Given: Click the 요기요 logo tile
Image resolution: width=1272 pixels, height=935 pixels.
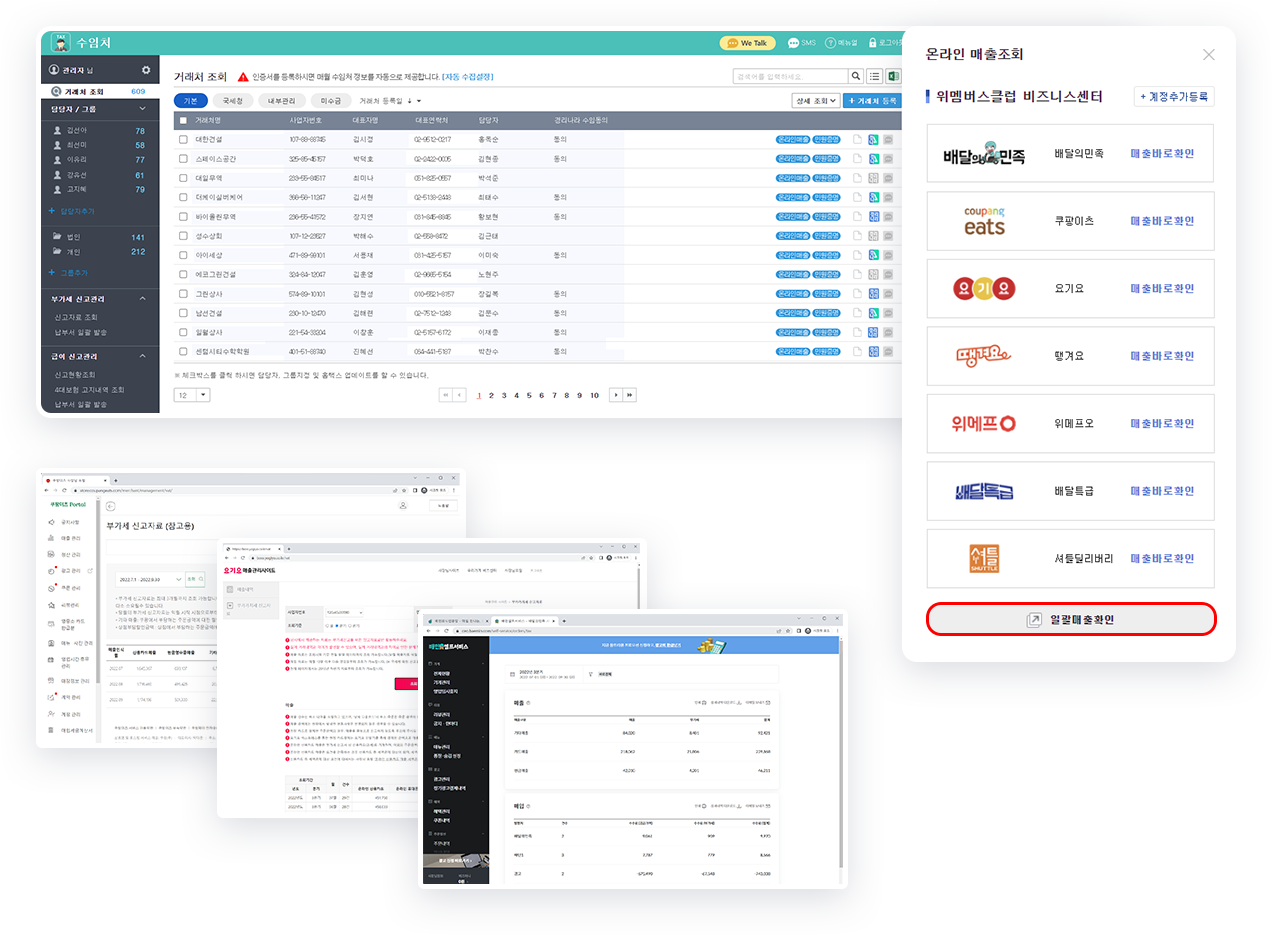Looking at the screenshot, I should click(x=985, y=288).
